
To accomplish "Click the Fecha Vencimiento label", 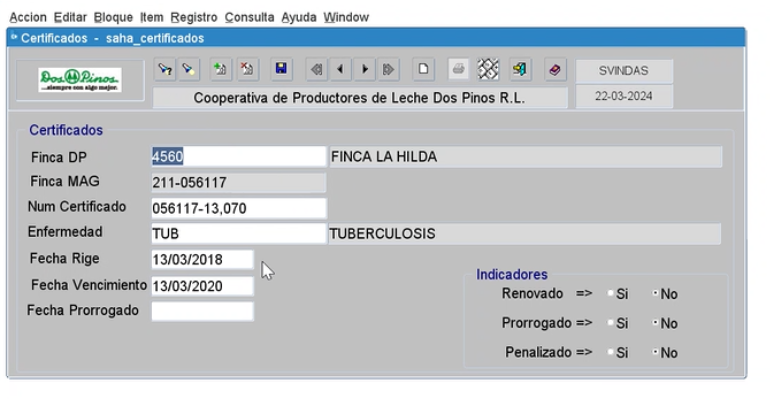I will (x=89, y=285).
